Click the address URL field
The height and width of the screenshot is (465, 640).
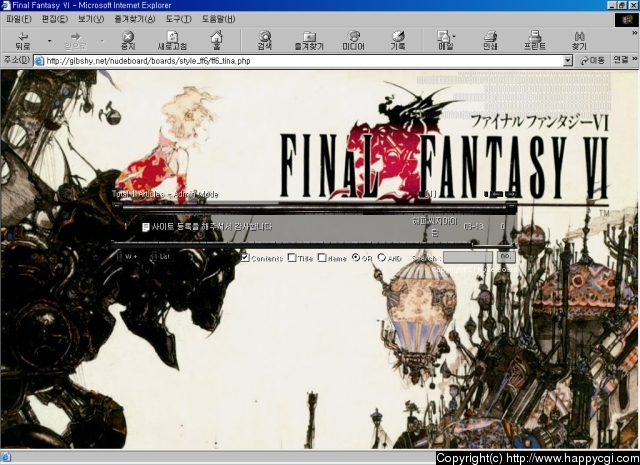tap(304, 61)
